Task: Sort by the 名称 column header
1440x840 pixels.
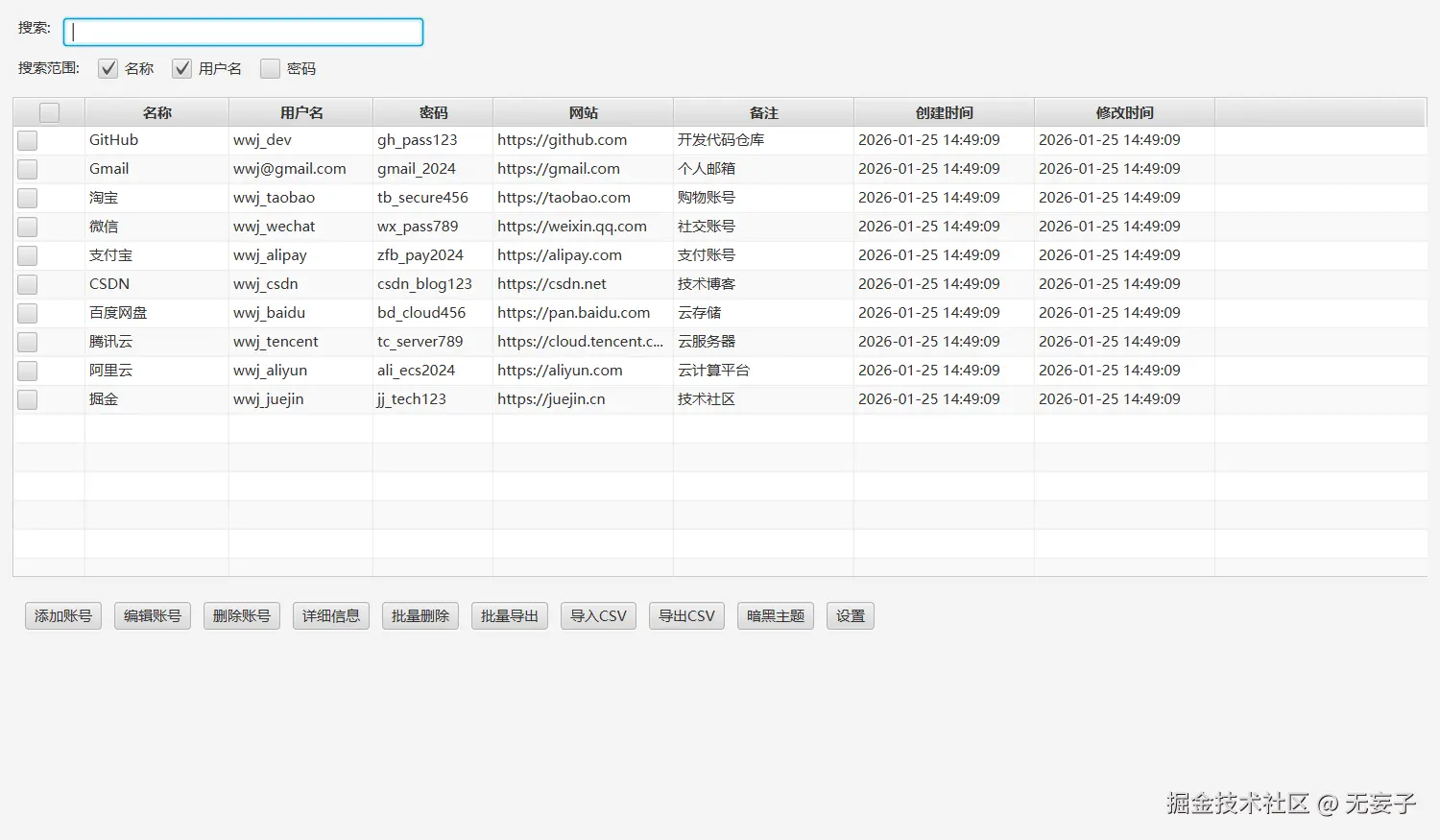Action: click(157, 112)
